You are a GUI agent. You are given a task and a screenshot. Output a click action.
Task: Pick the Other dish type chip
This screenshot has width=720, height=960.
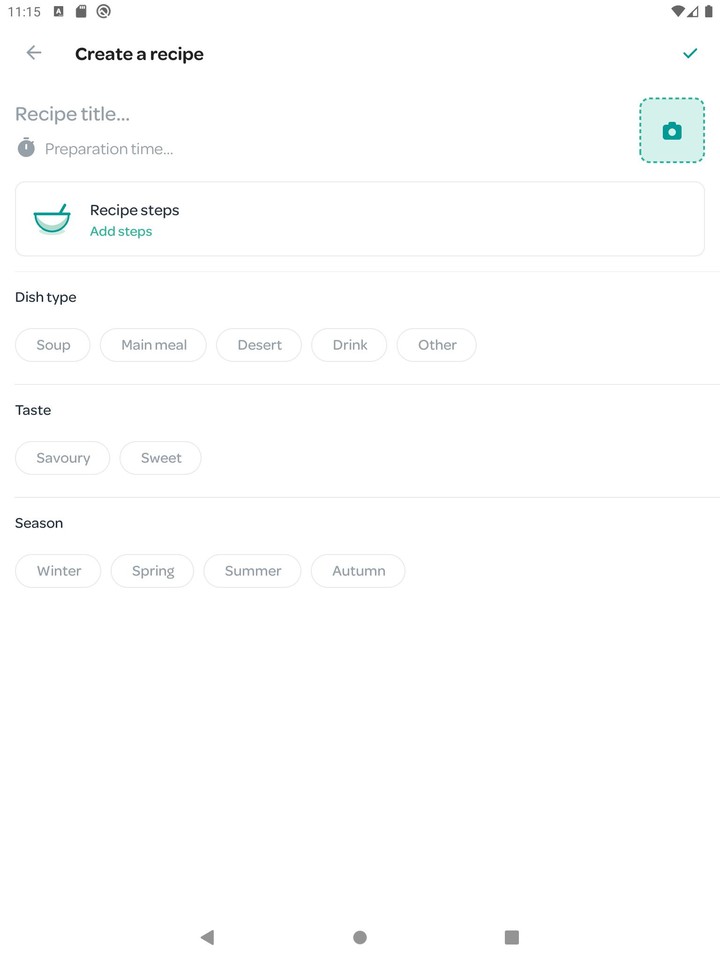pyautogui.click(x=437, y=345)
